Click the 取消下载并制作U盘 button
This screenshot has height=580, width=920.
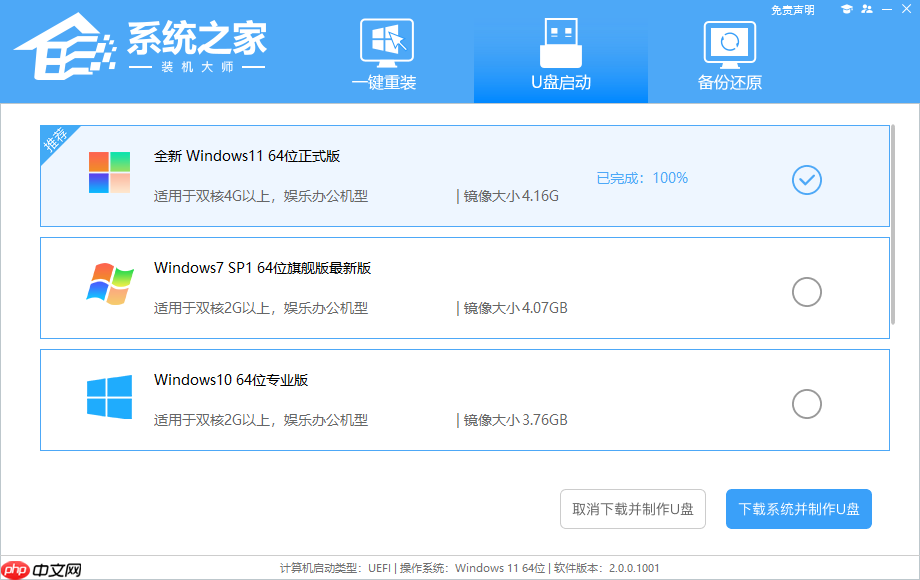[633, 509]
